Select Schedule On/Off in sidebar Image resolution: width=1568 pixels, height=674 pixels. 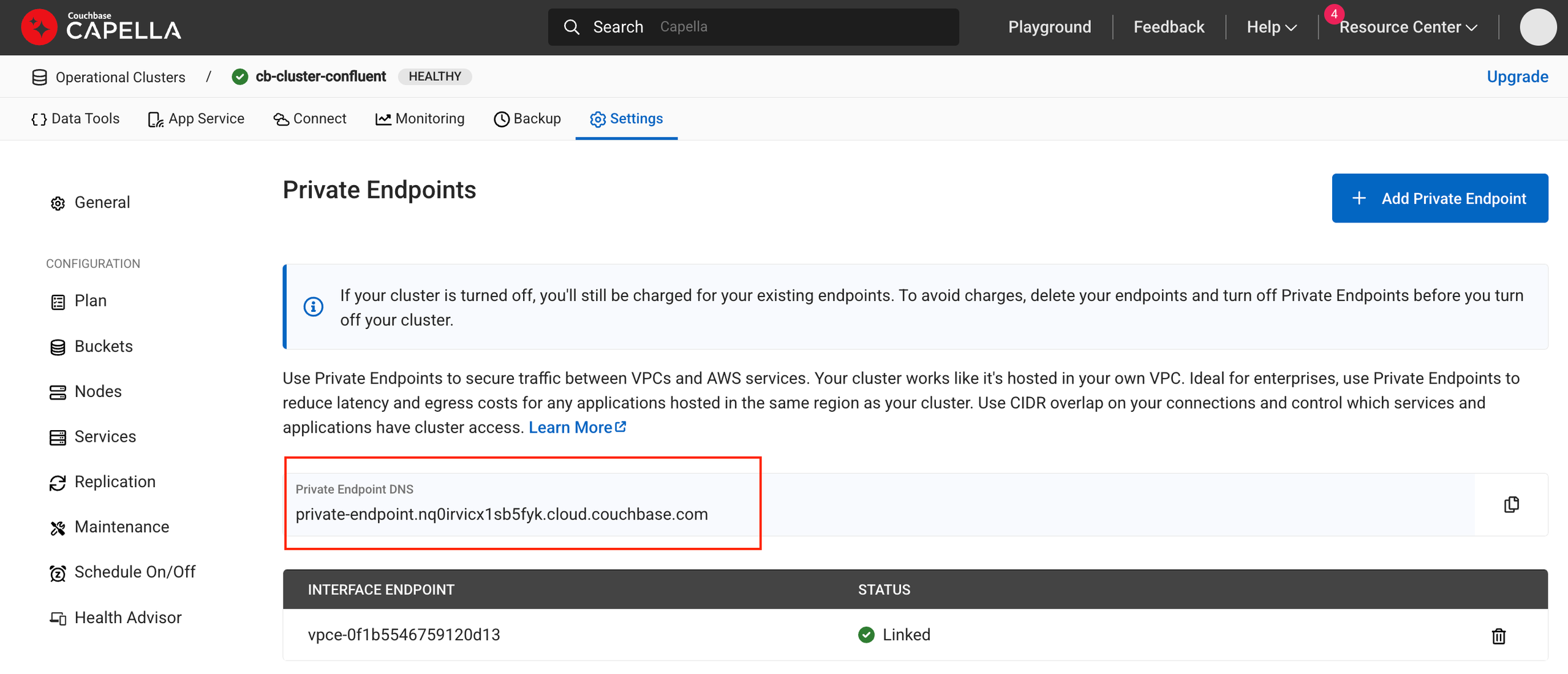134,572
